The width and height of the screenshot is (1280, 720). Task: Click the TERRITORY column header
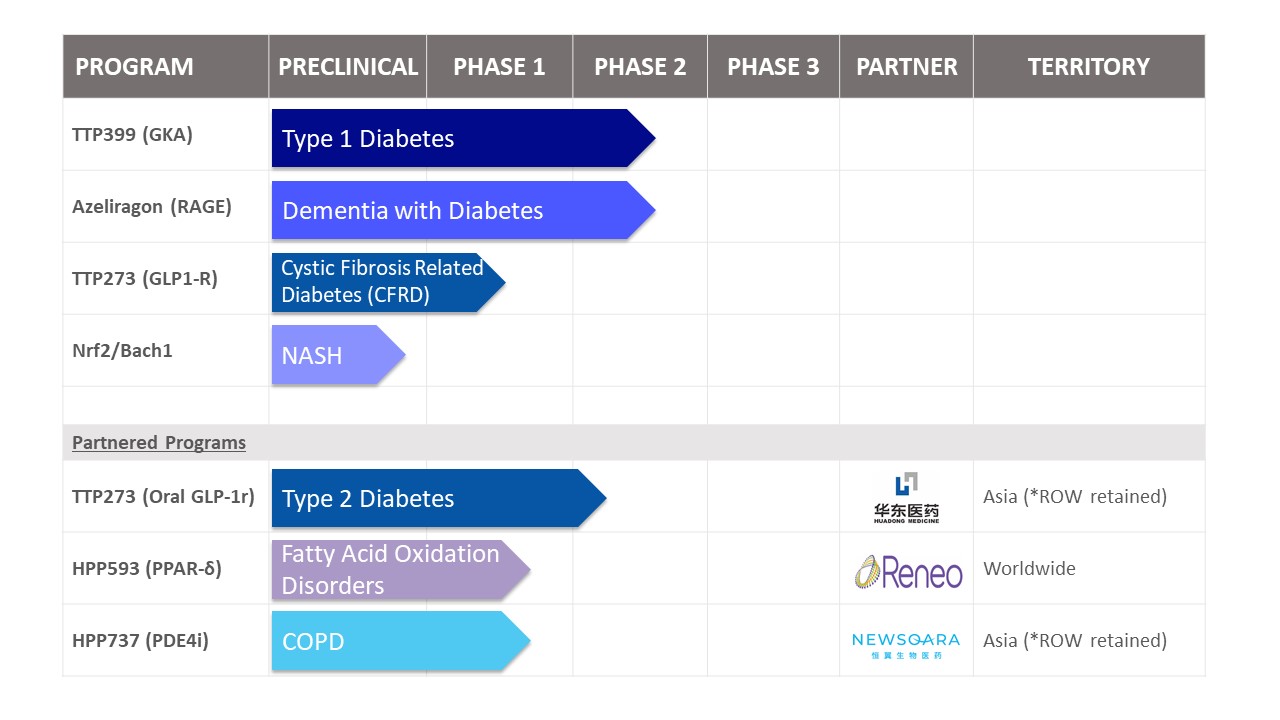point(1088,67)
